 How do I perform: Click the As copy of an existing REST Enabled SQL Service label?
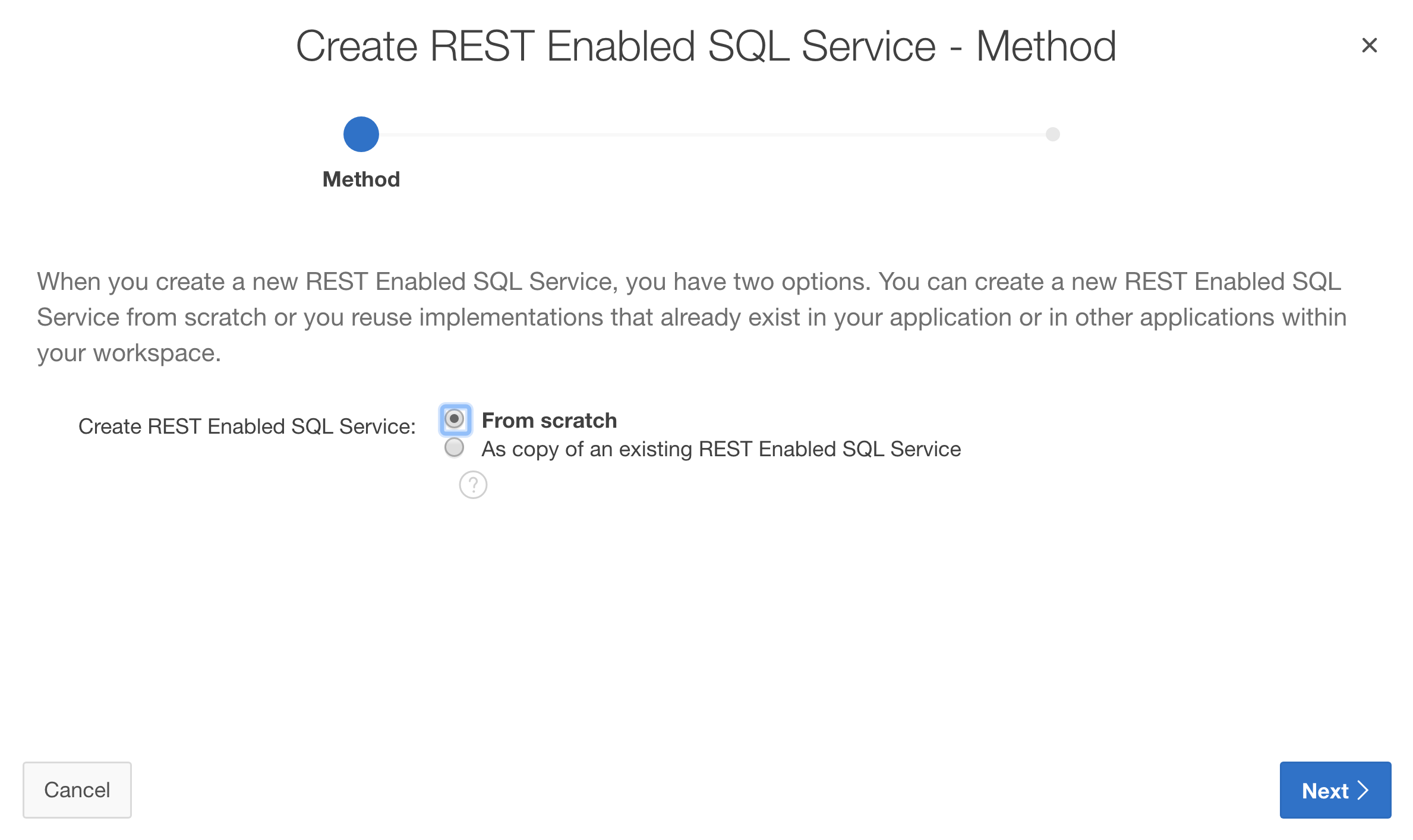click(x=721, y=449)
